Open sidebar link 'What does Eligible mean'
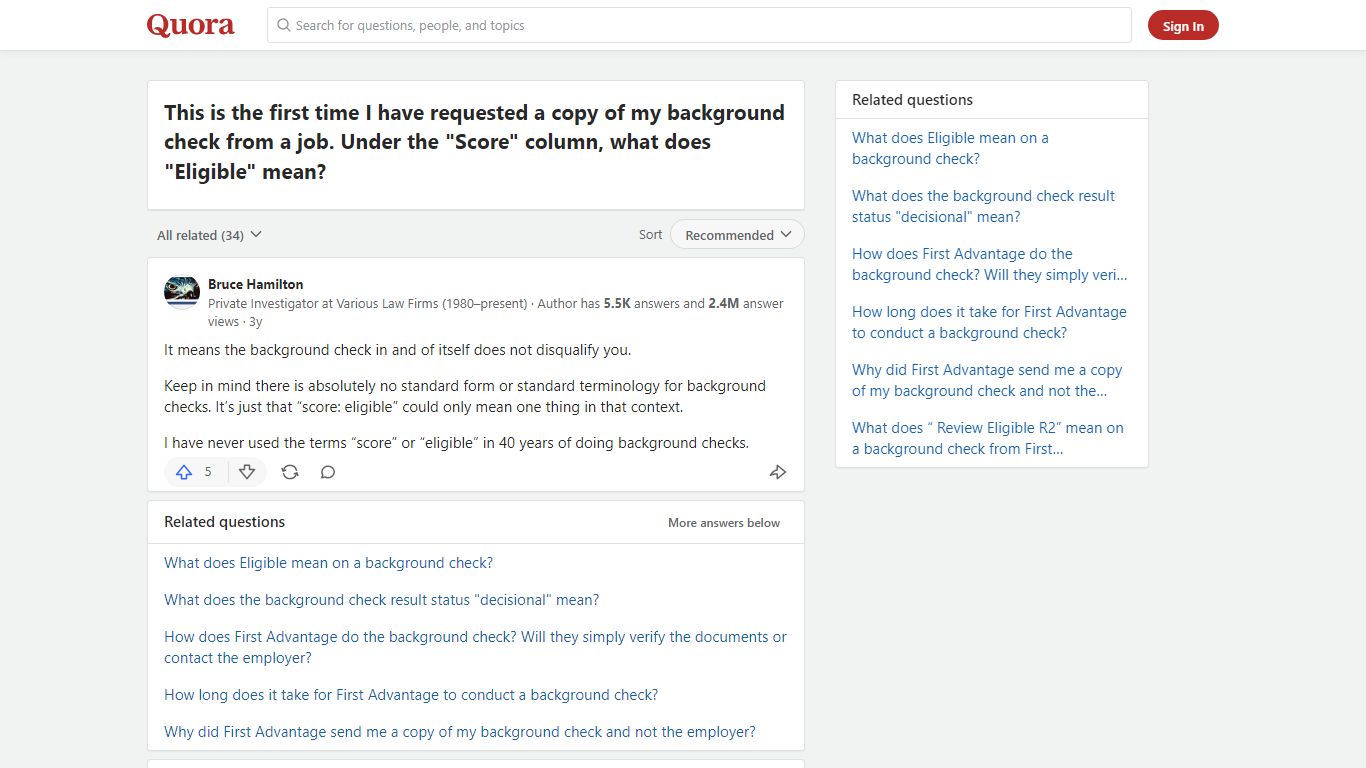Viewport: 1366px width, 768px height. click(x=950, y=148)
